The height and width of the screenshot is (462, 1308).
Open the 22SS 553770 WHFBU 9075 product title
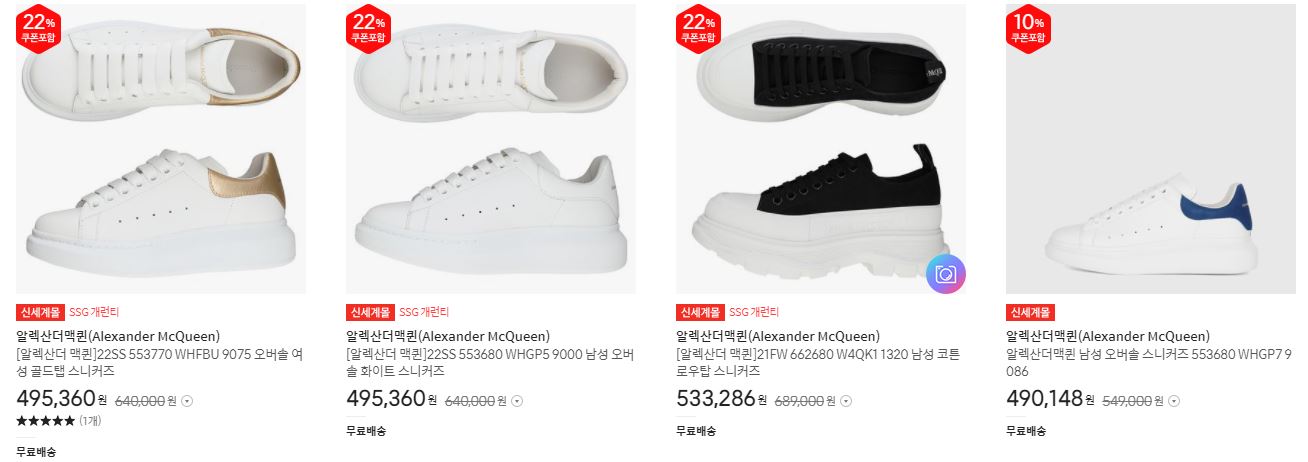pyautogui.click(x=160, y=362)
